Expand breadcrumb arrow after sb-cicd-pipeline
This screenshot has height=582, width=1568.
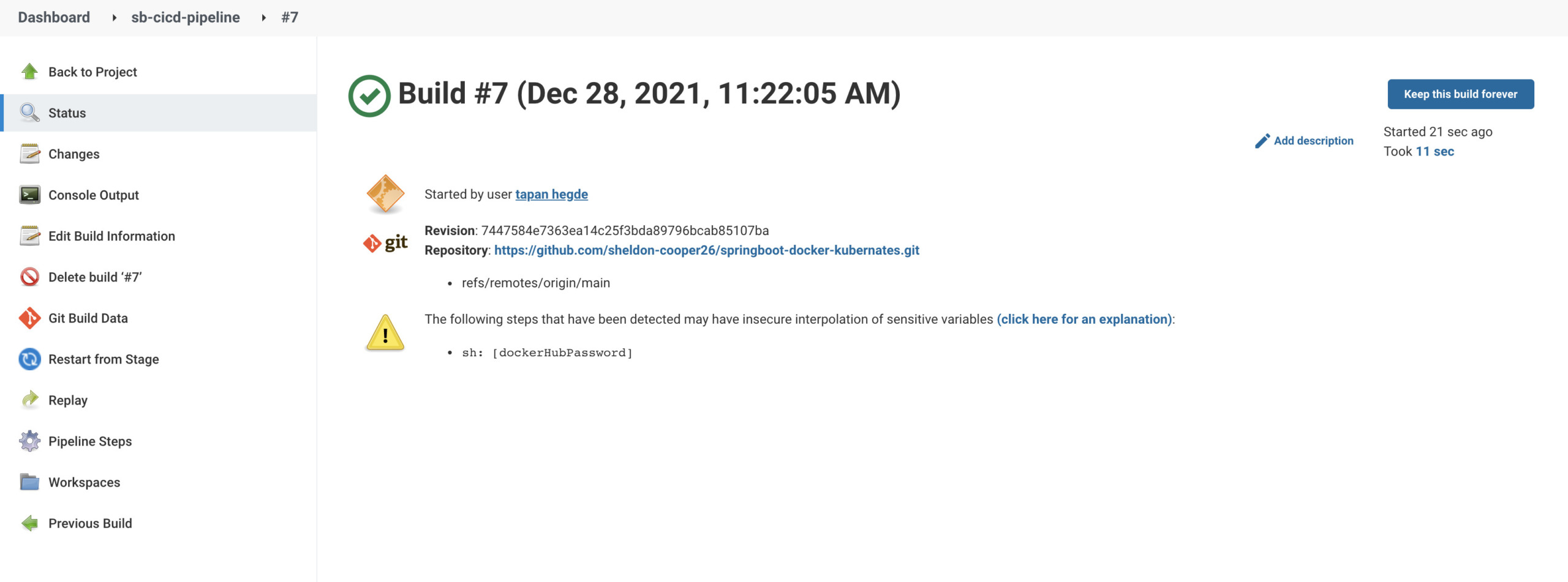click(x=263, y=18)
